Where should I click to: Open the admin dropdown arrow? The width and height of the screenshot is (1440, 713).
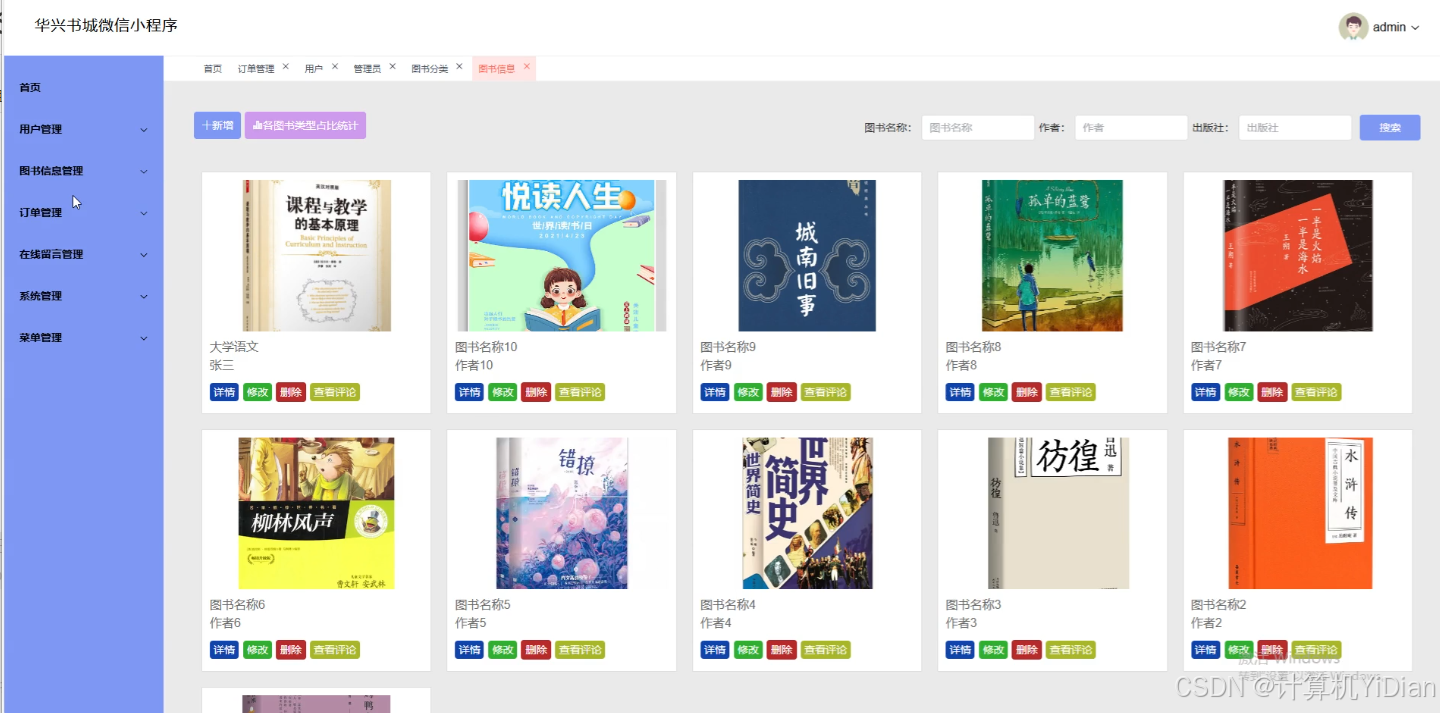point(1415,28)
